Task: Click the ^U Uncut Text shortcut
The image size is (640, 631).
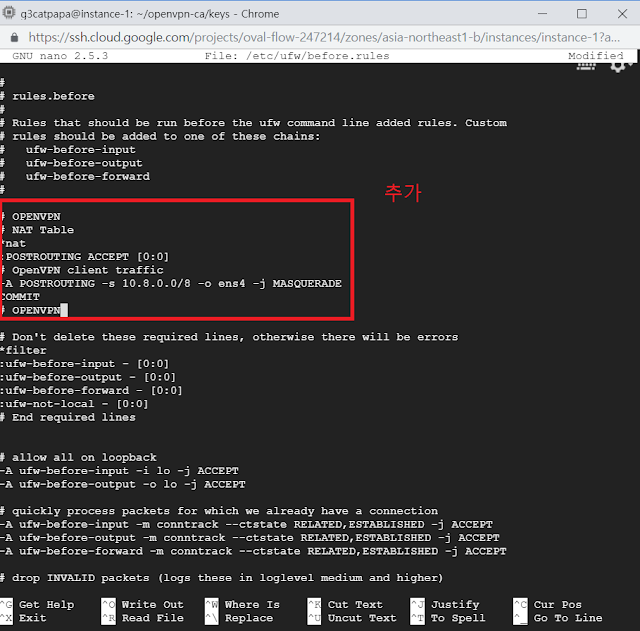Action: 352,618
